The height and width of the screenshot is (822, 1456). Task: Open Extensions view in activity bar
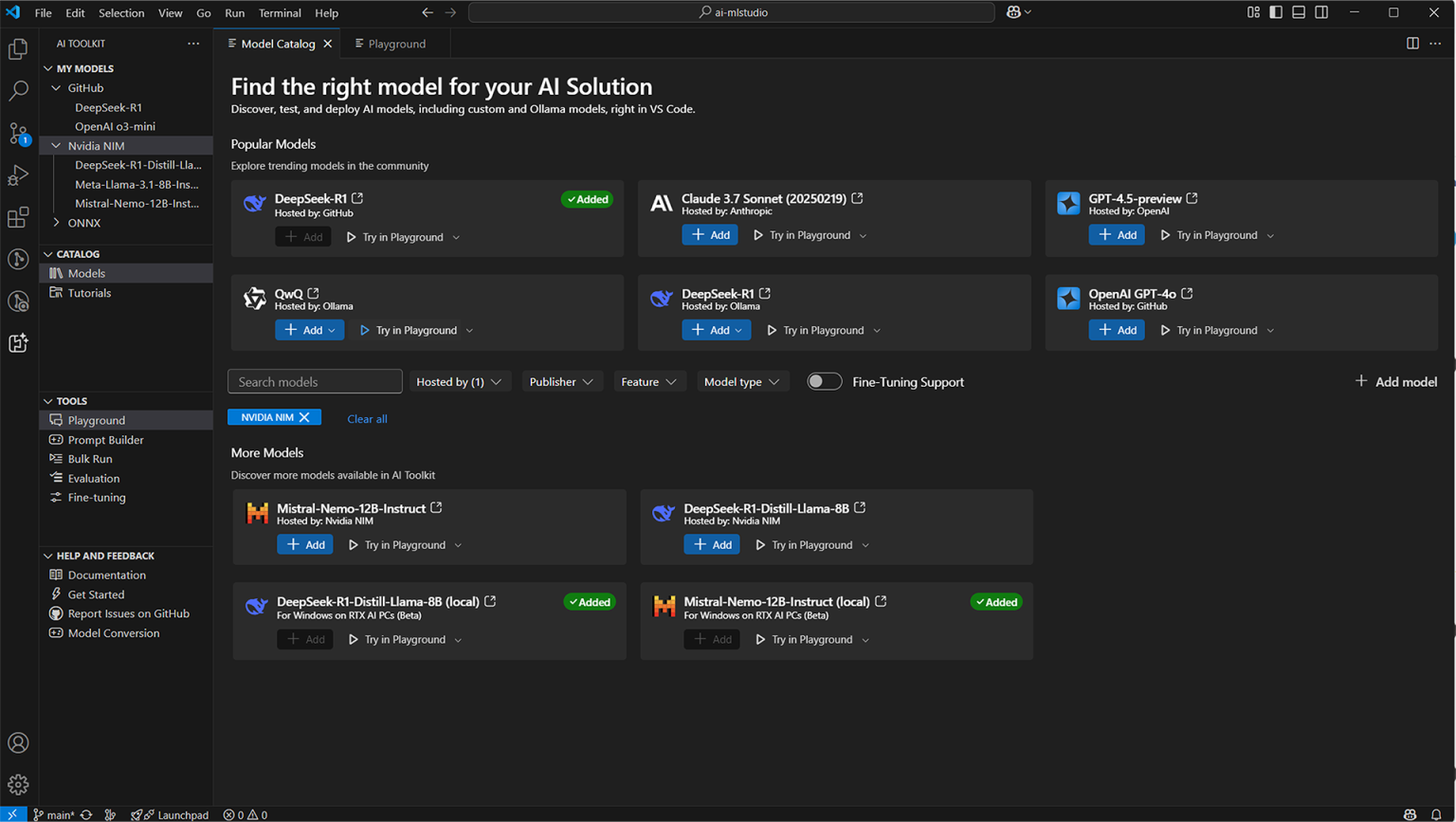[x=18, y=217]
